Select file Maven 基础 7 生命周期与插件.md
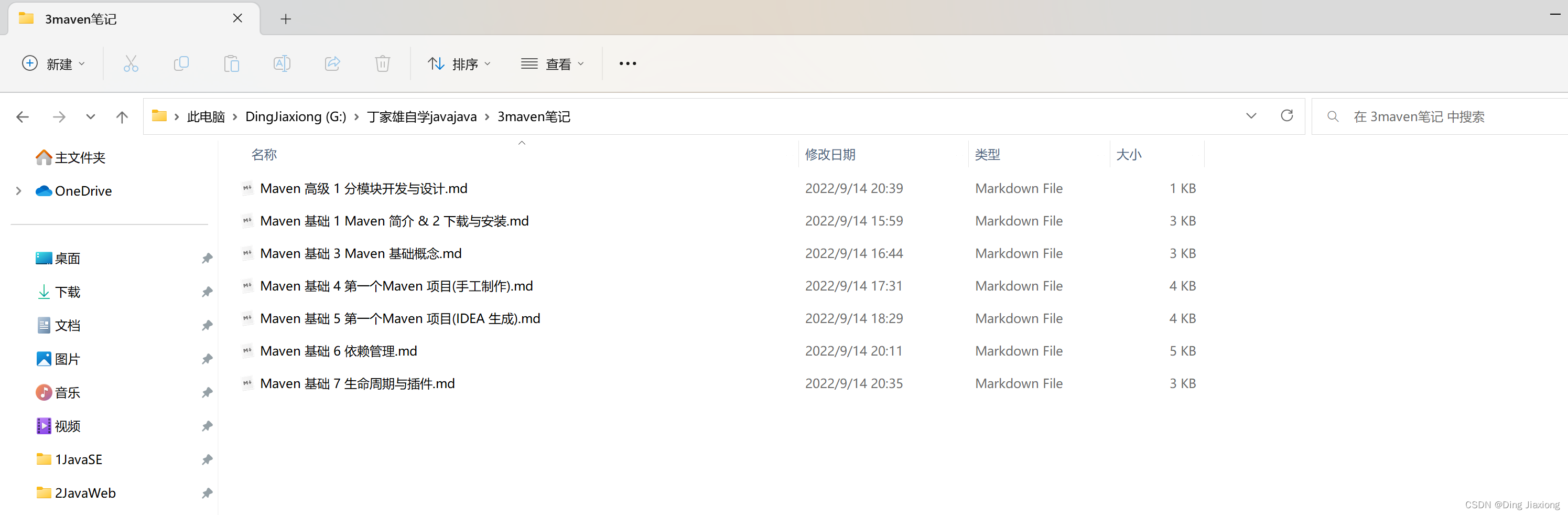1568x515 pixels. tap(358, 383)
